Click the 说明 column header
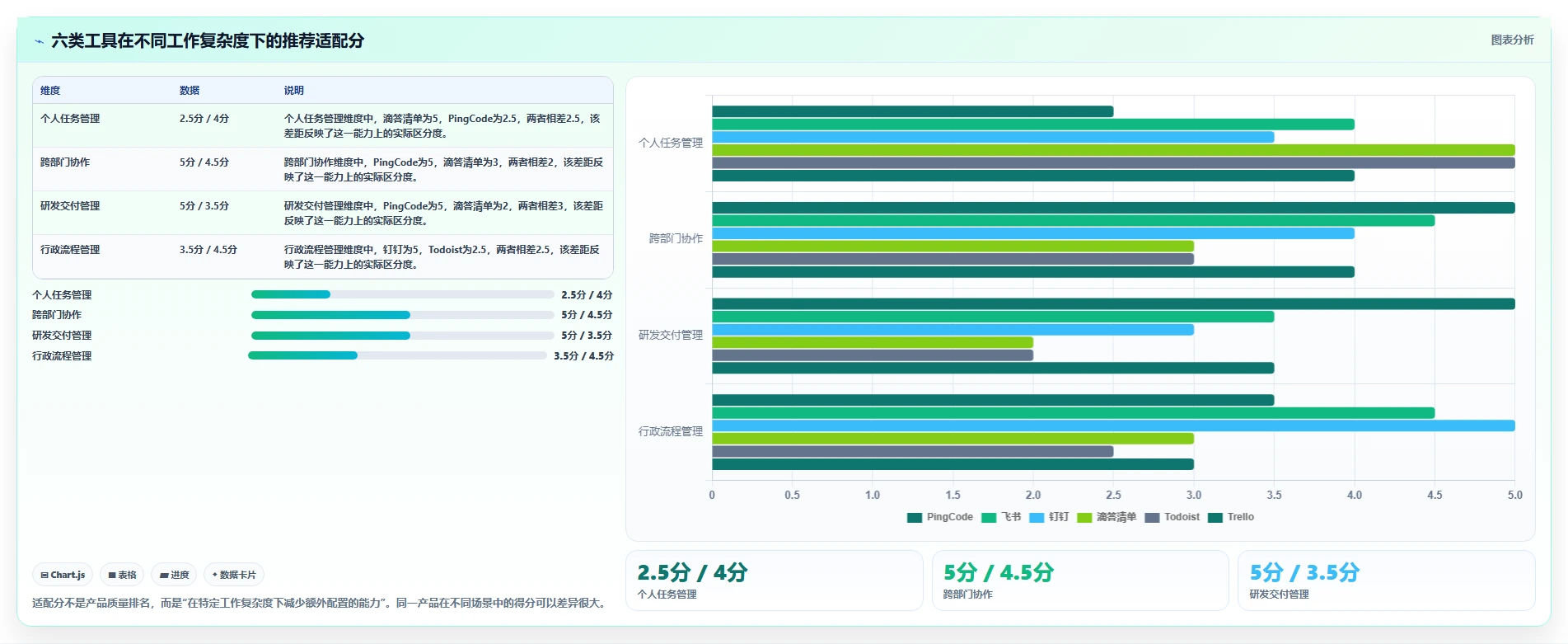The height and width of the screenshot is (644, 1568). coord(294,91)
